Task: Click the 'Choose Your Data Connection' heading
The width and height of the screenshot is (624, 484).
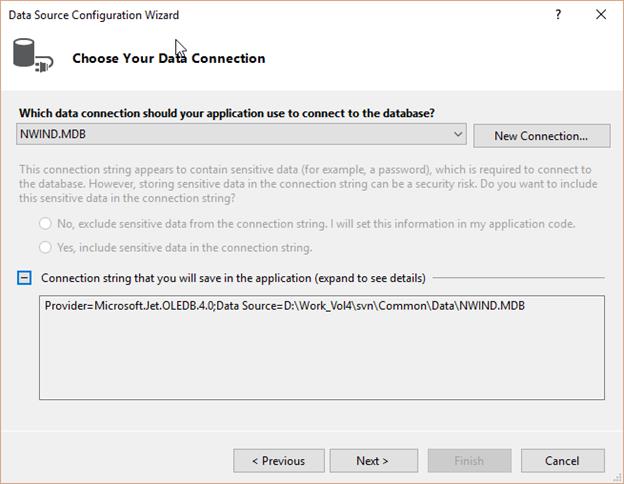Action: tap(169, 59)
